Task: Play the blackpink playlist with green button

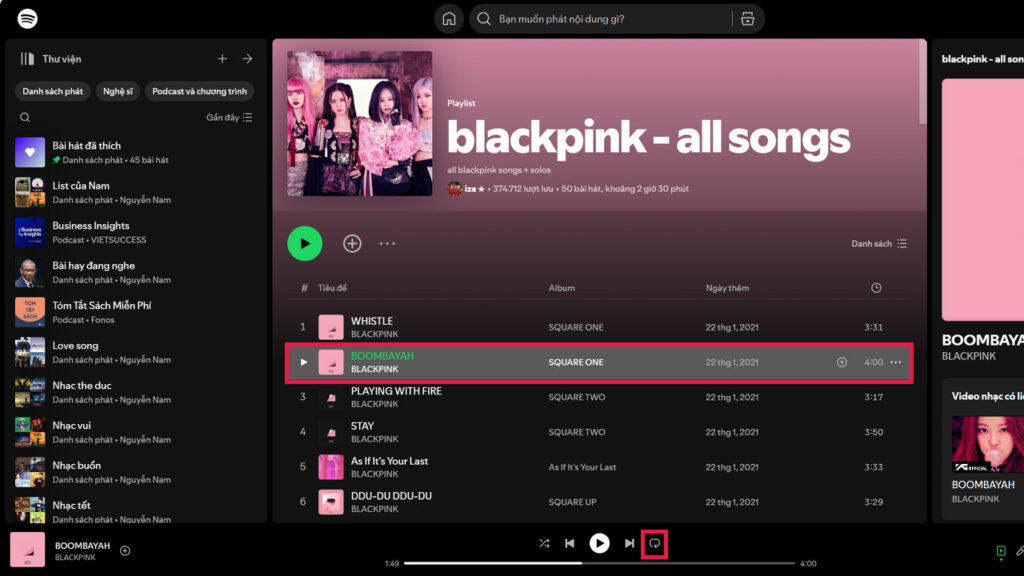Action: pyautogui.click(x=305, y=244)
